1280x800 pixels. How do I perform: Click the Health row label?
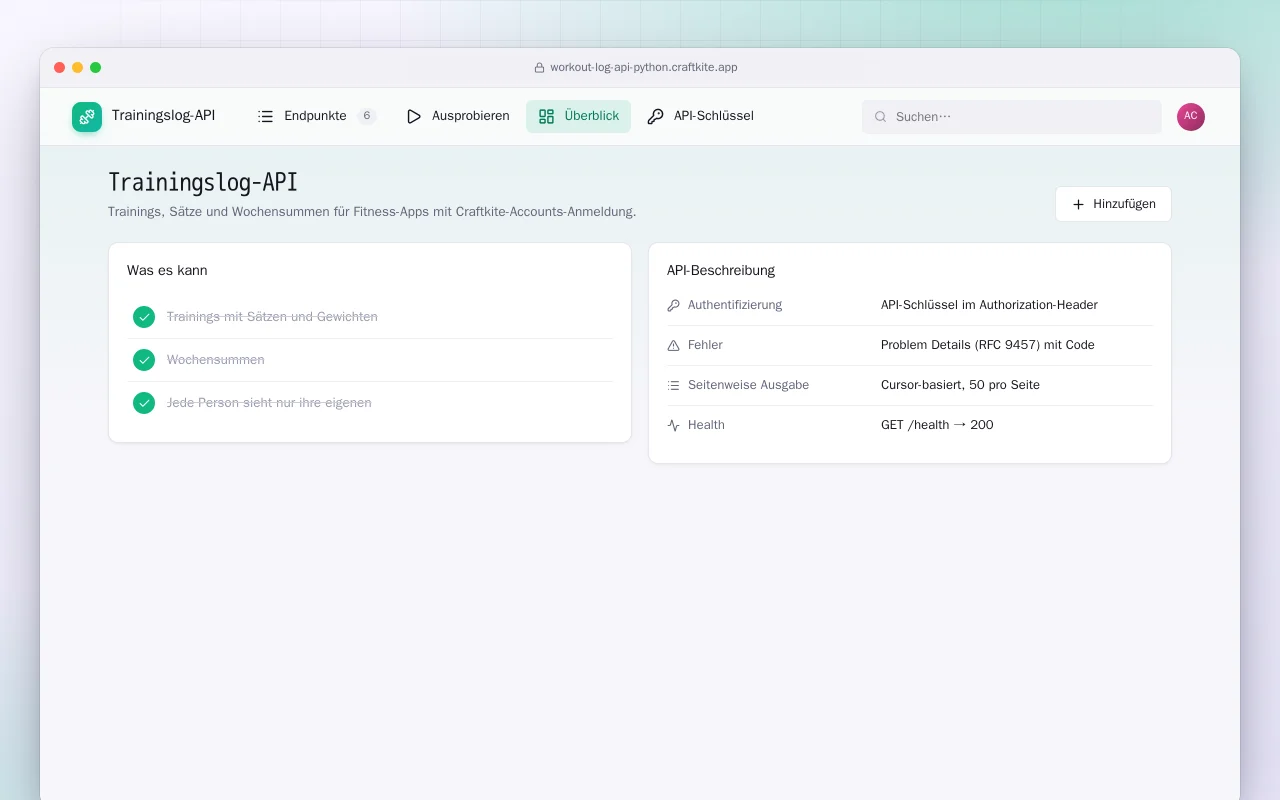coord(706,425)
